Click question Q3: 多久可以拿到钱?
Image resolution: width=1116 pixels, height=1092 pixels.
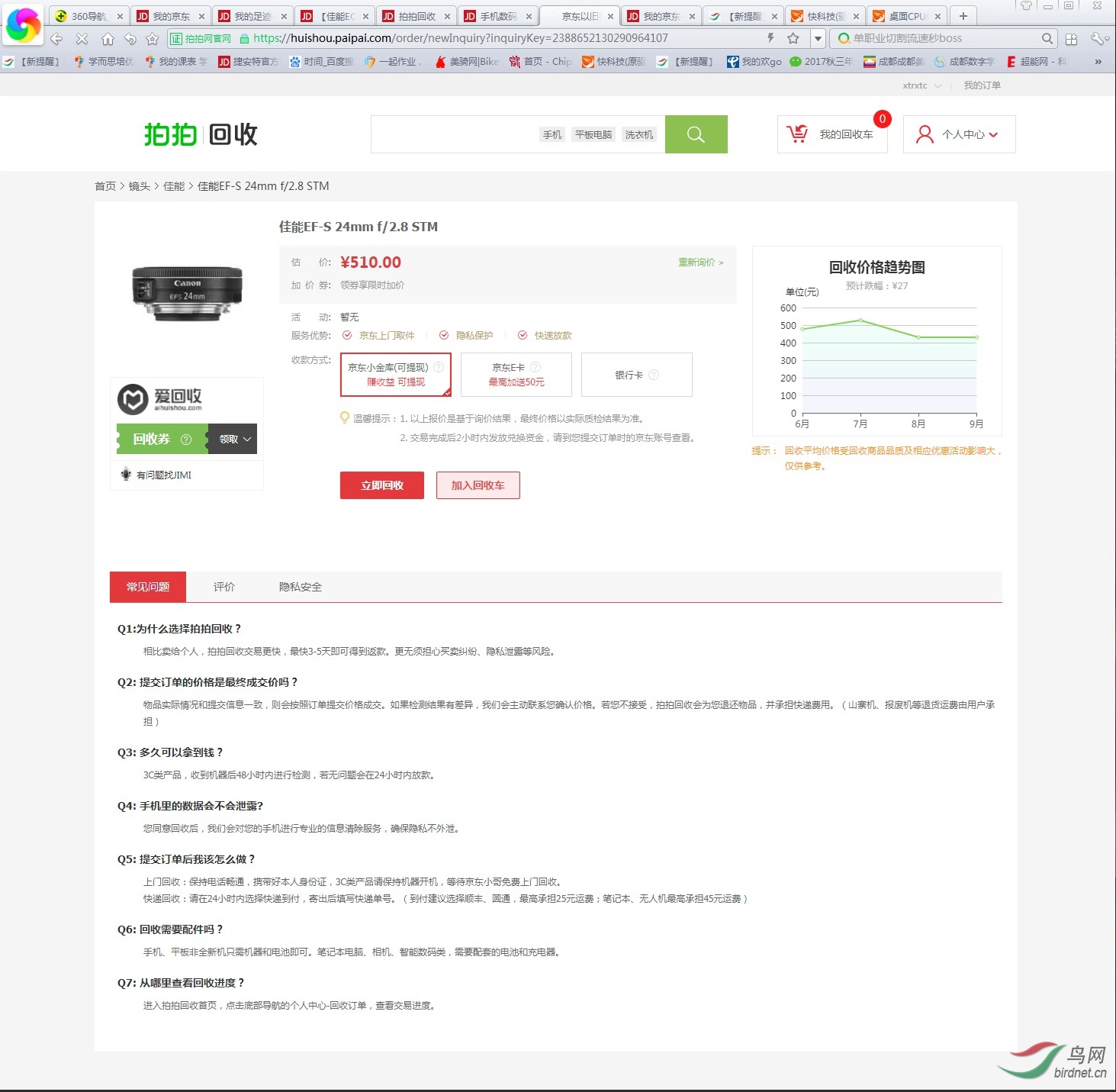[x=170, y=752]
